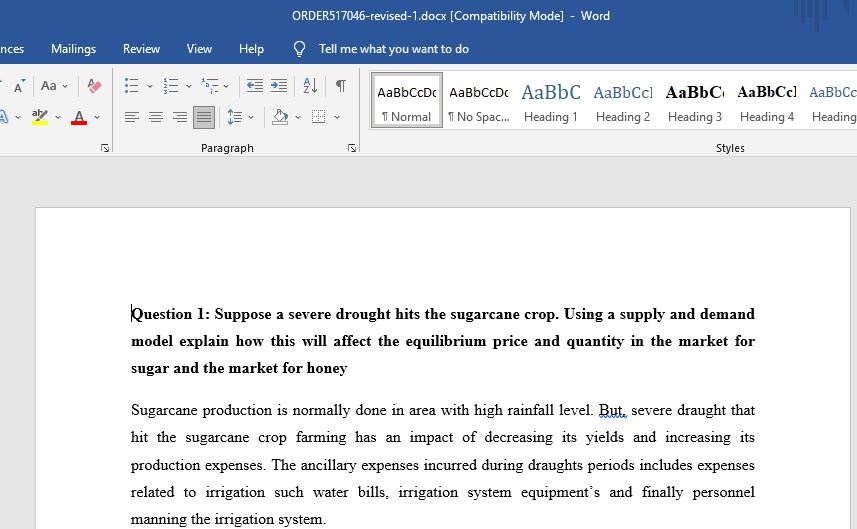Viewport: 857px width, 529px height.
Task: Open the Font dialog box launcher
Action: 105,148
